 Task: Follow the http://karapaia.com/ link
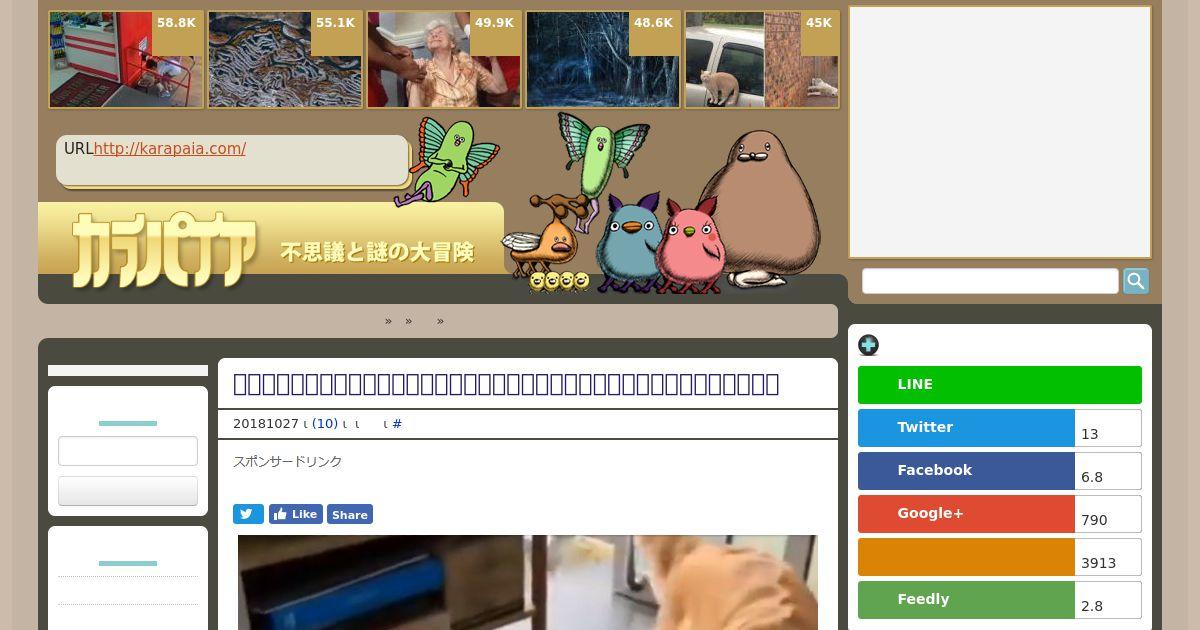pyautogui.click(x=170, y=149)
